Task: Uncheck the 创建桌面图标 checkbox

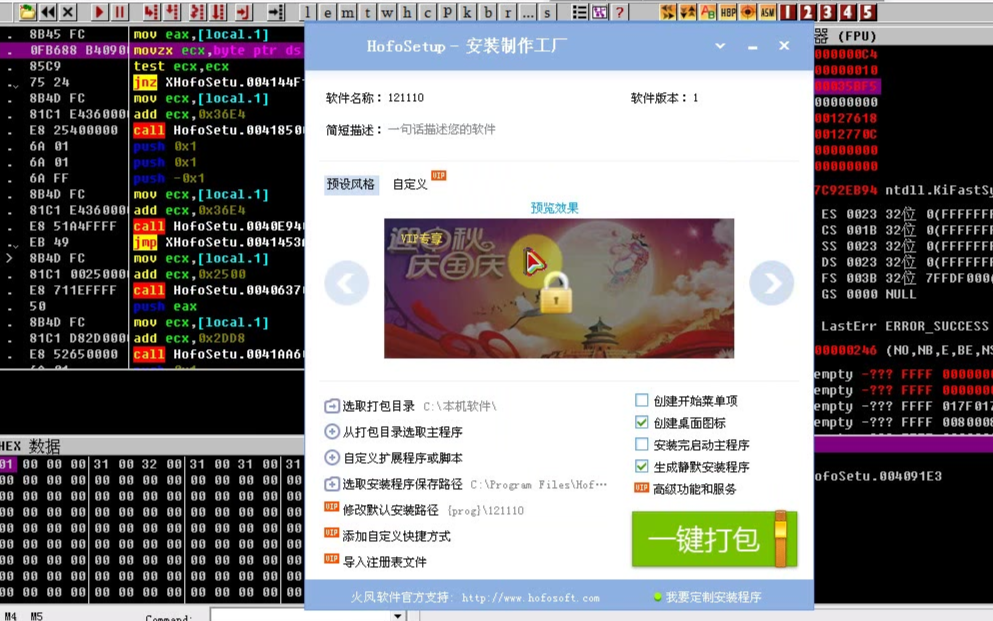Action: (642, 422)
